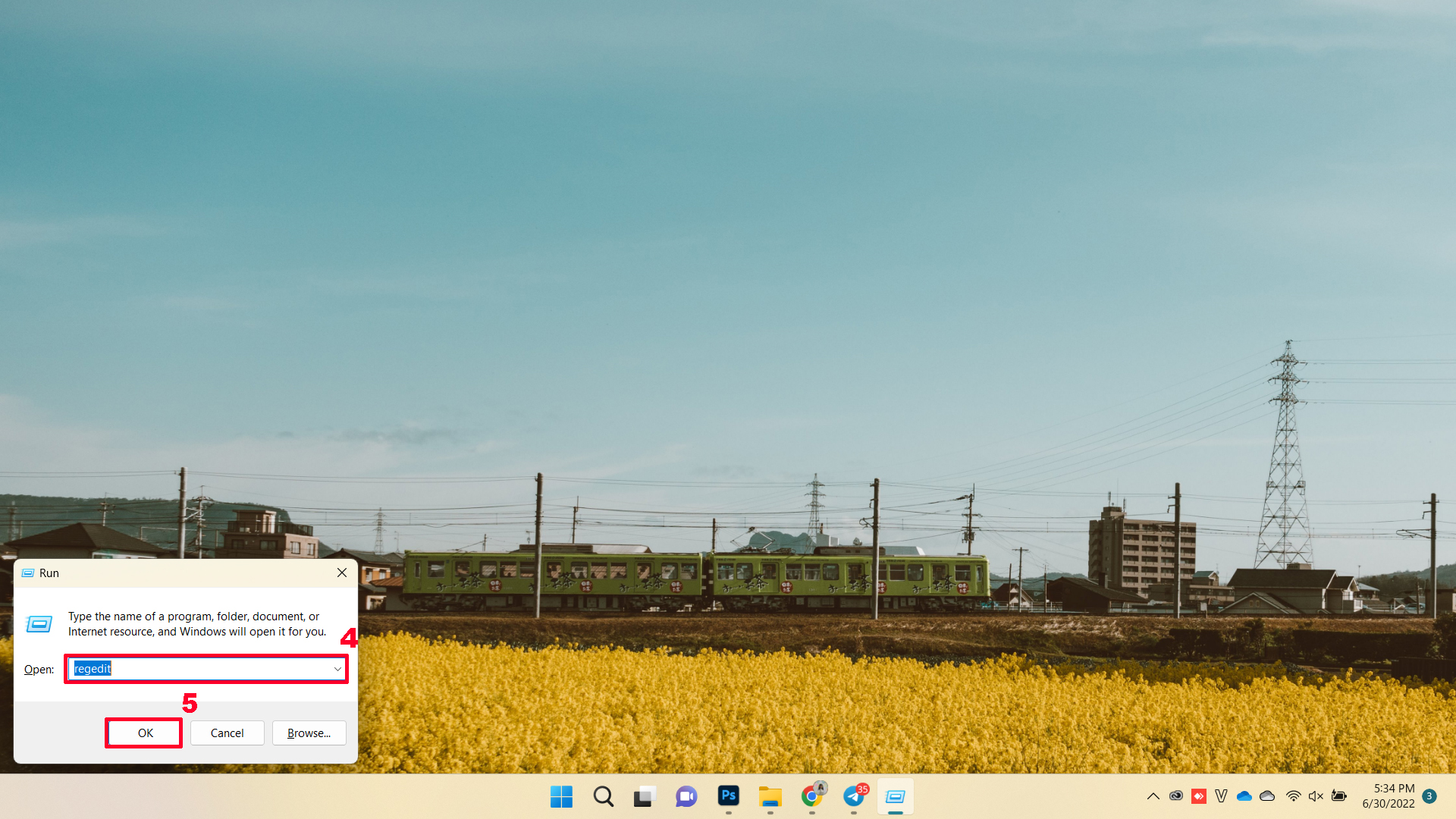The image size is (1456, 819).
Task: Click the Open: label text
Action: click(39, 670)
